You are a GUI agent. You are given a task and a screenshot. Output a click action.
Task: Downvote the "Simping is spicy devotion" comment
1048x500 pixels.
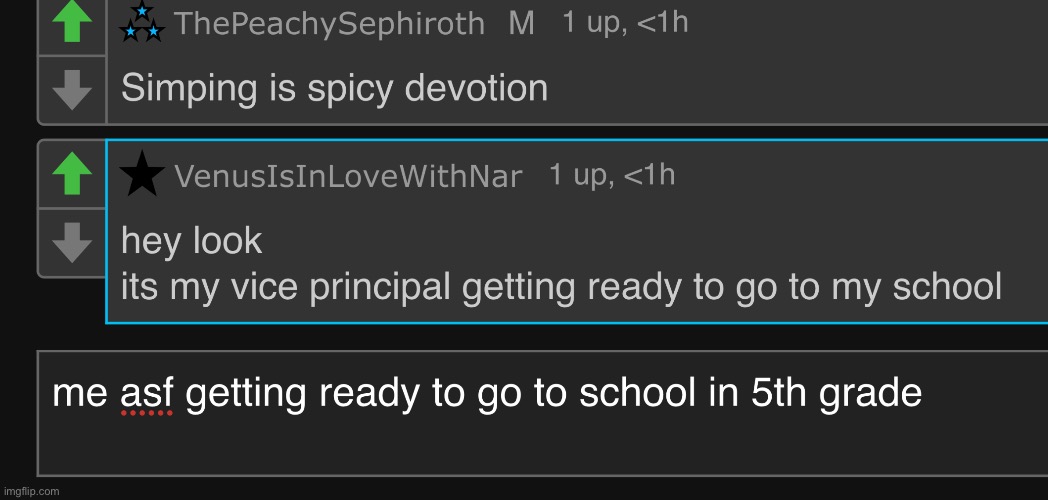tap(71, 90)
